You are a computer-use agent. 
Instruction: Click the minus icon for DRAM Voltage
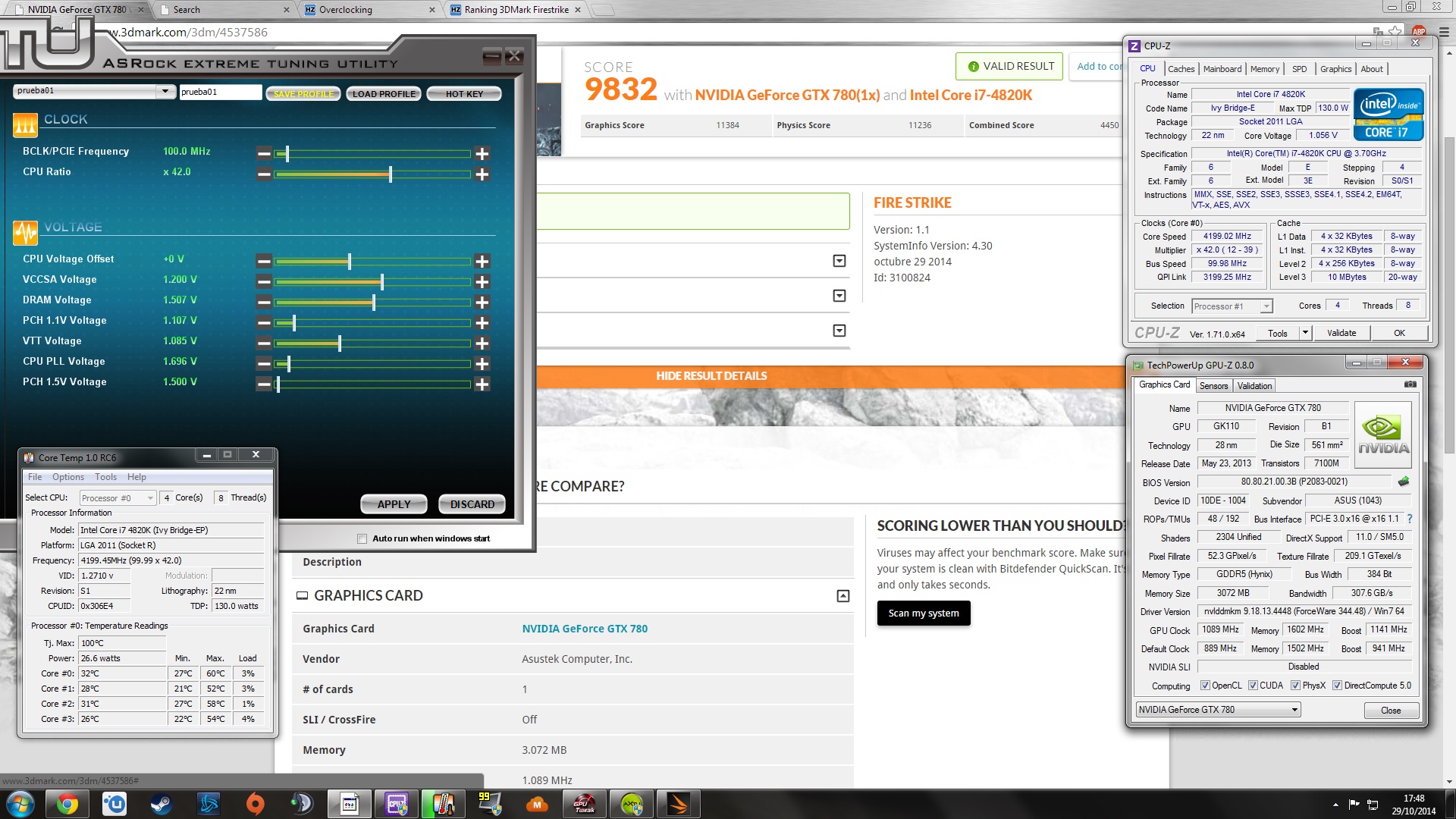tap(264, 303)
